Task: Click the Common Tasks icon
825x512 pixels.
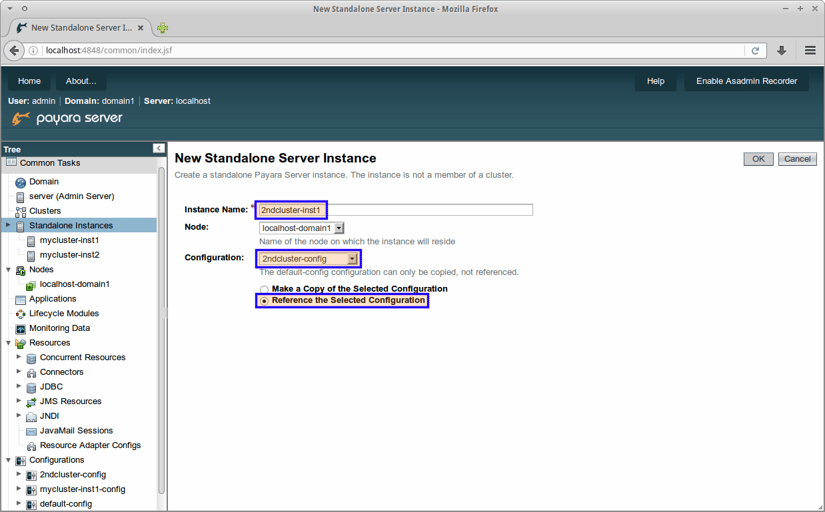Action: pyautogui.click(x=11, y=163)
